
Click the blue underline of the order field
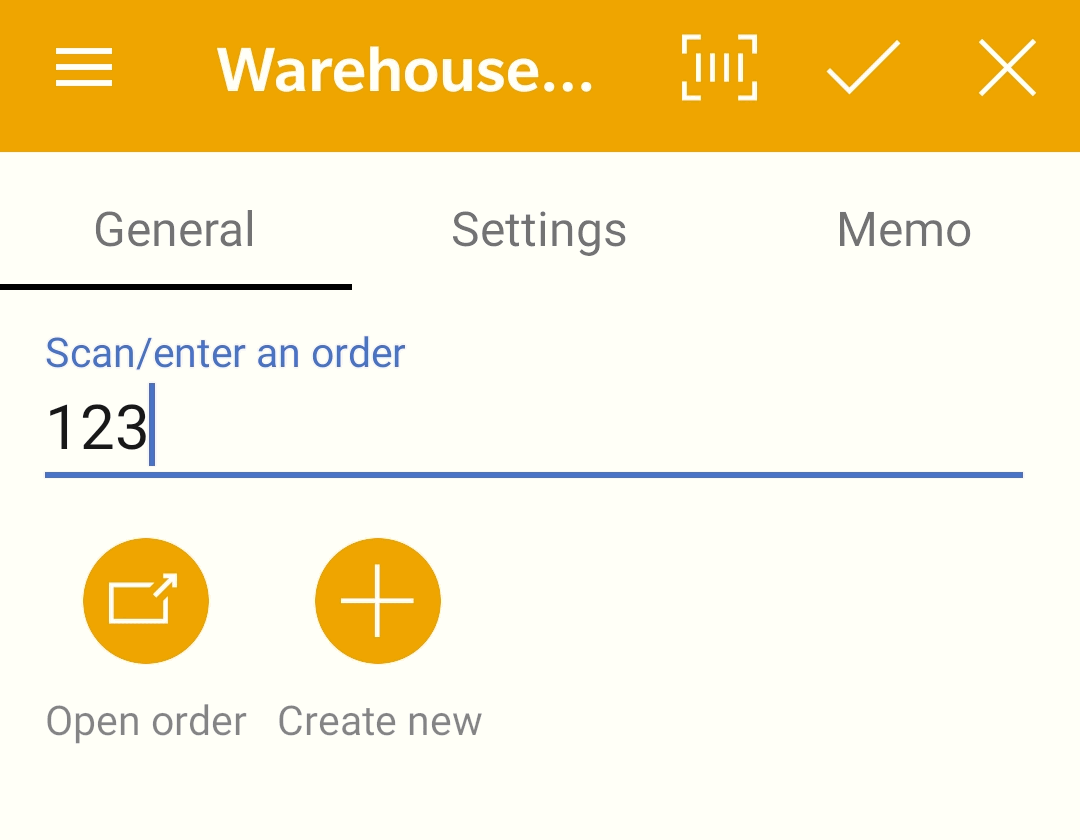tap(534, 475)
